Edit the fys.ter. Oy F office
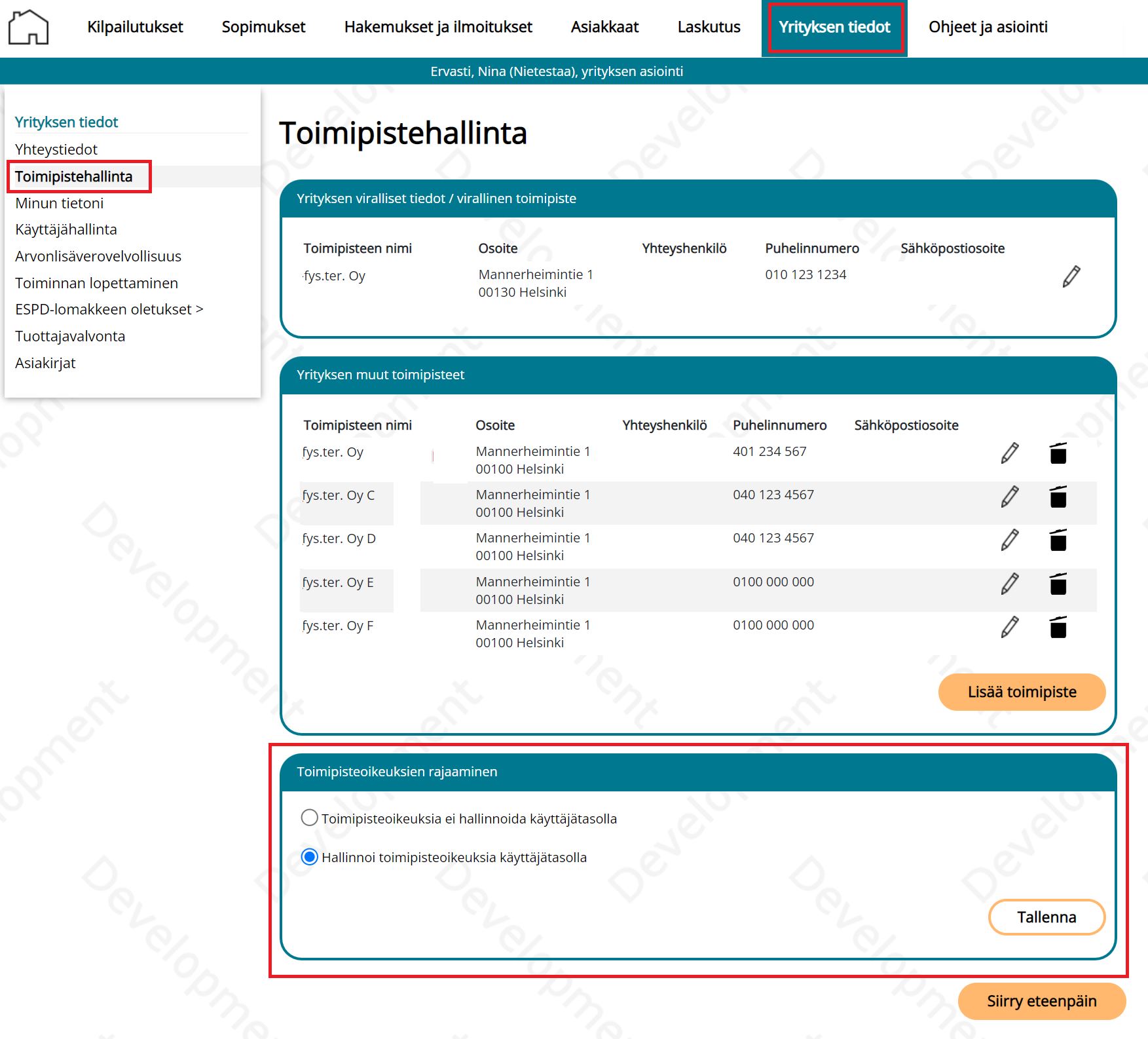This screenshot has width=1148, height=1039. (1010, 627)
